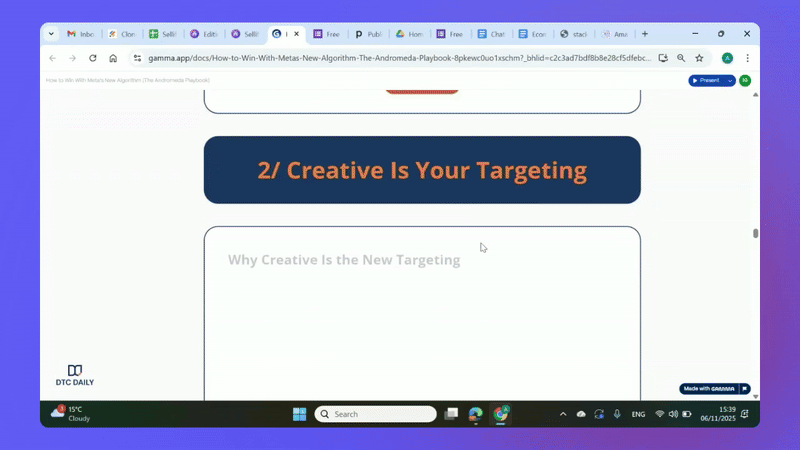Viewport: 800px width, 450px height.
Task: Open the Publ tab with P icon
Action: coord(368,34)
